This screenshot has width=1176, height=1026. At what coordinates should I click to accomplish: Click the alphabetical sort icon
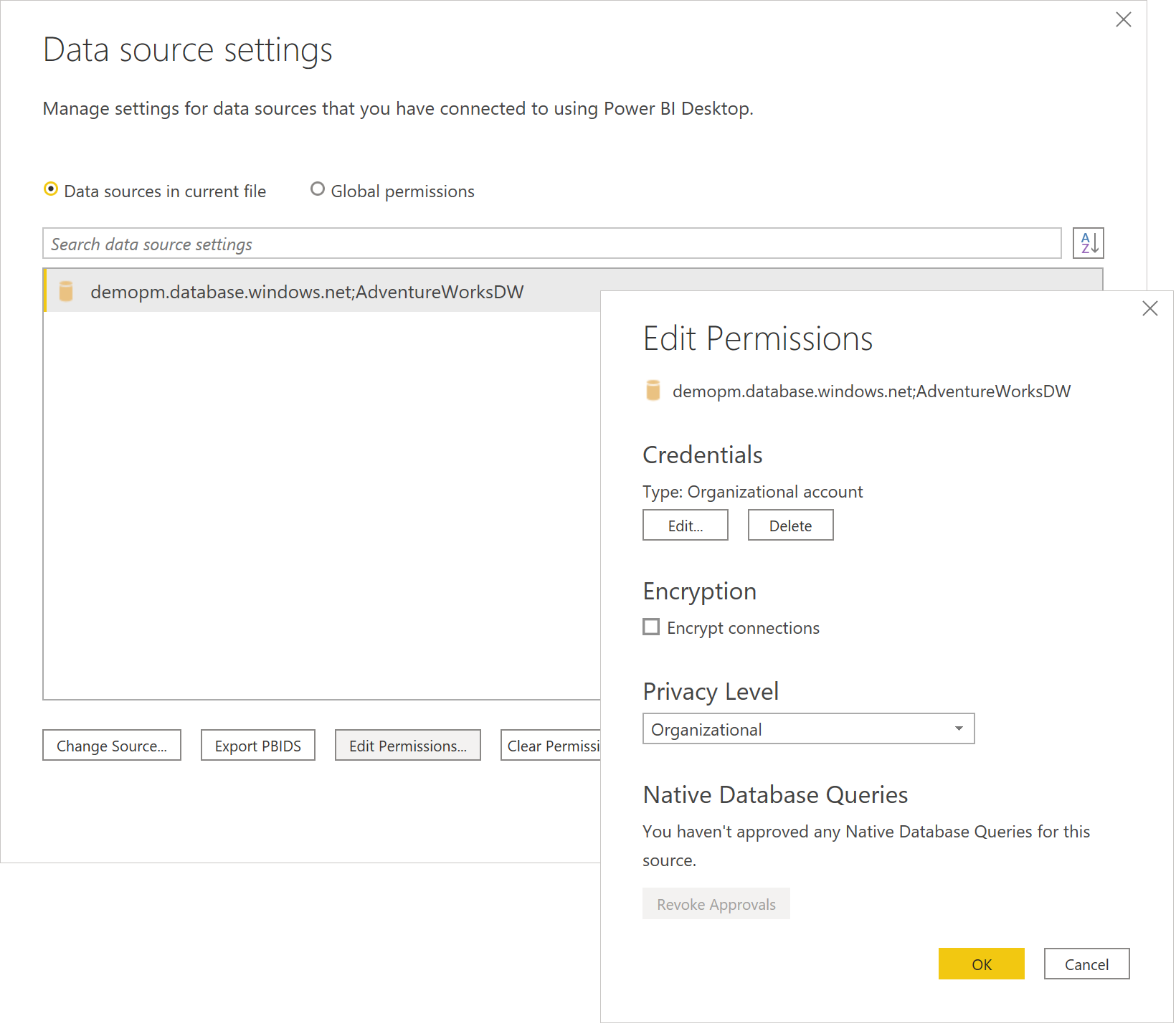pyautogui.click(x=1087, y=243)
